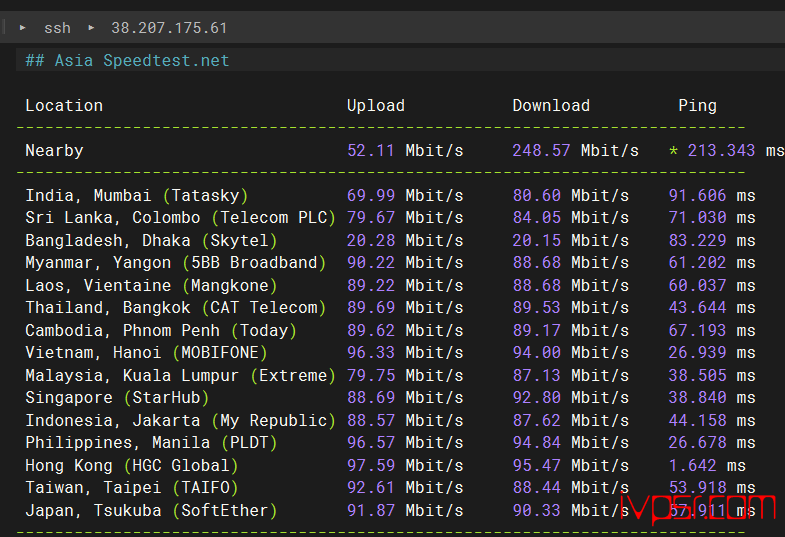Click the ssh breadcrumb segment

(x=57, y=28)
